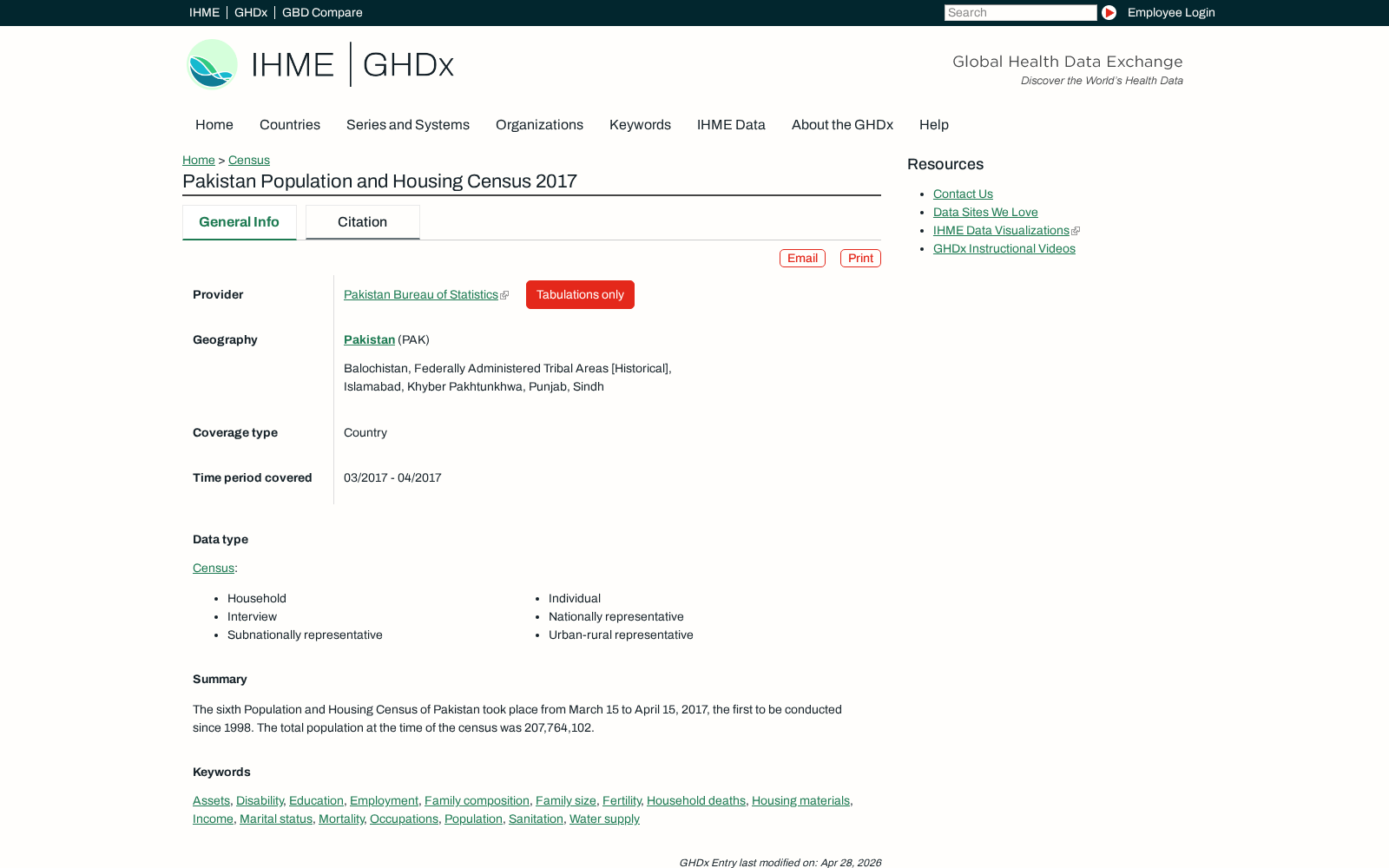Open the Assets keyword
Image resolution: width=1389 pixels, height=868 pixels.
click(x=211, y=801)
